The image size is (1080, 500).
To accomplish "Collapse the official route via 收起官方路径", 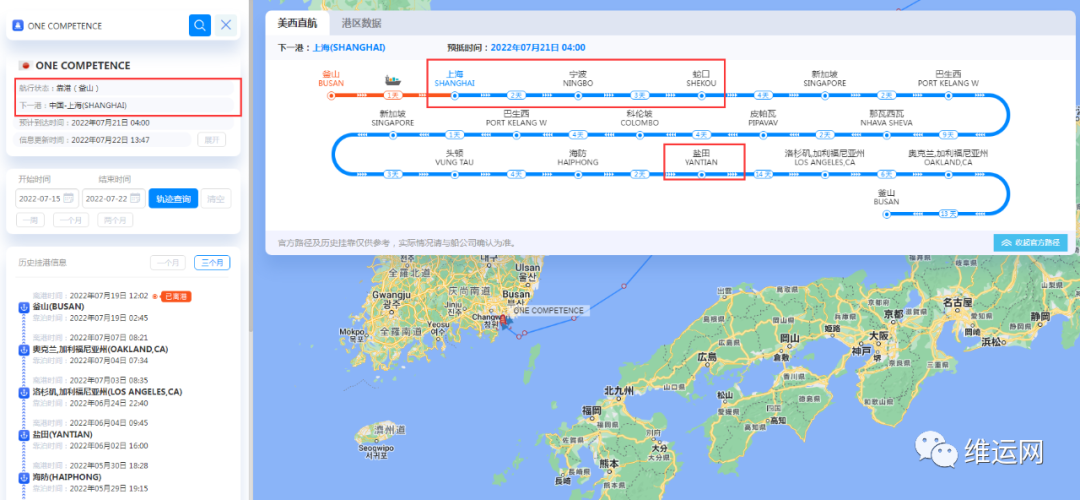I will pos(1030,242).
